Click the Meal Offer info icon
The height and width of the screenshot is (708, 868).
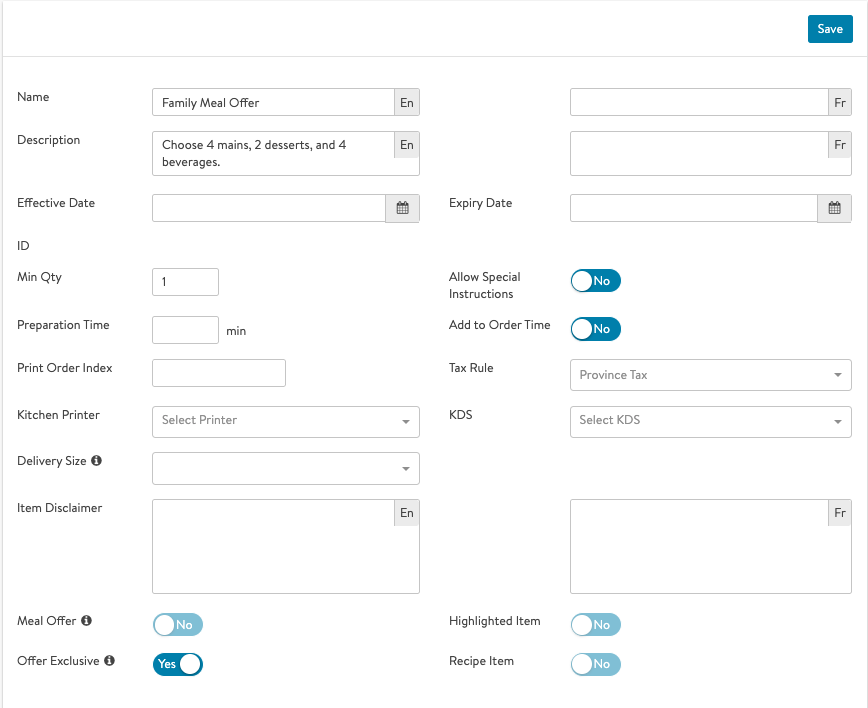[x=86, y=621]
